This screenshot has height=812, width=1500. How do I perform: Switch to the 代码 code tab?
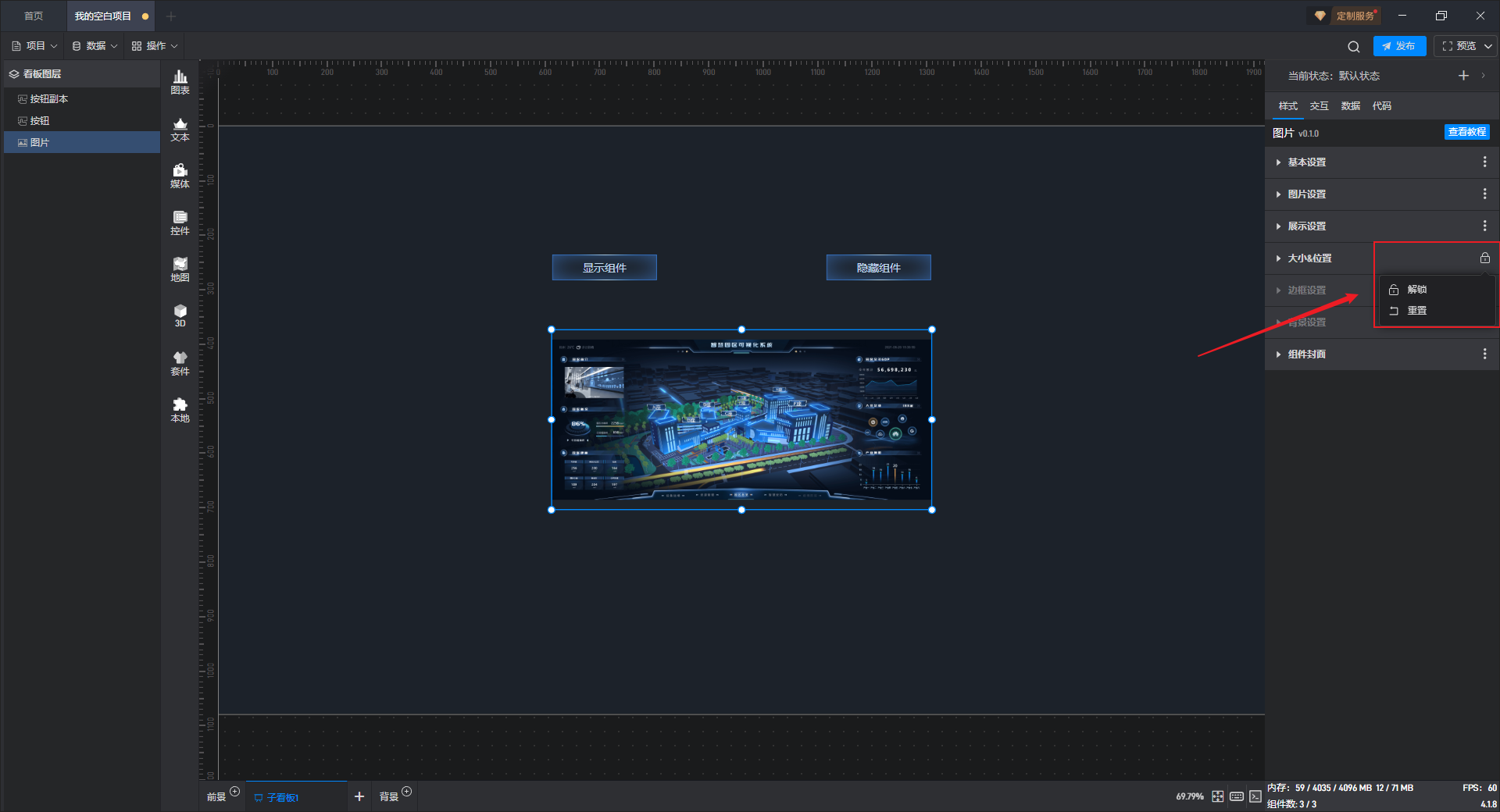[1381, 106]
